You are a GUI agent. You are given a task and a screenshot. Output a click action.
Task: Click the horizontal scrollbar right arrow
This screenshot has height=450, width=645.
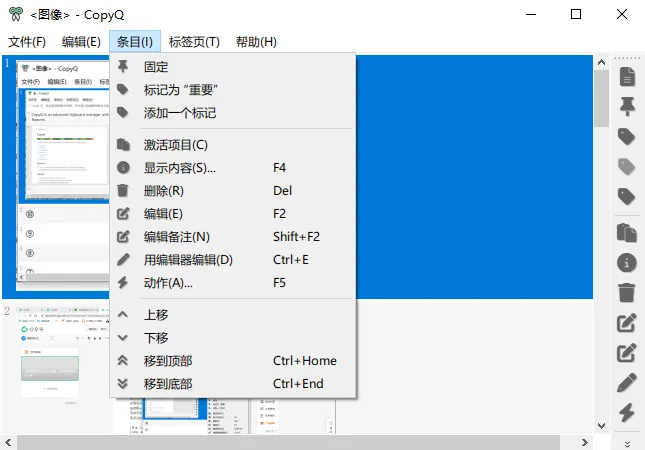click(x=585, y=443)
